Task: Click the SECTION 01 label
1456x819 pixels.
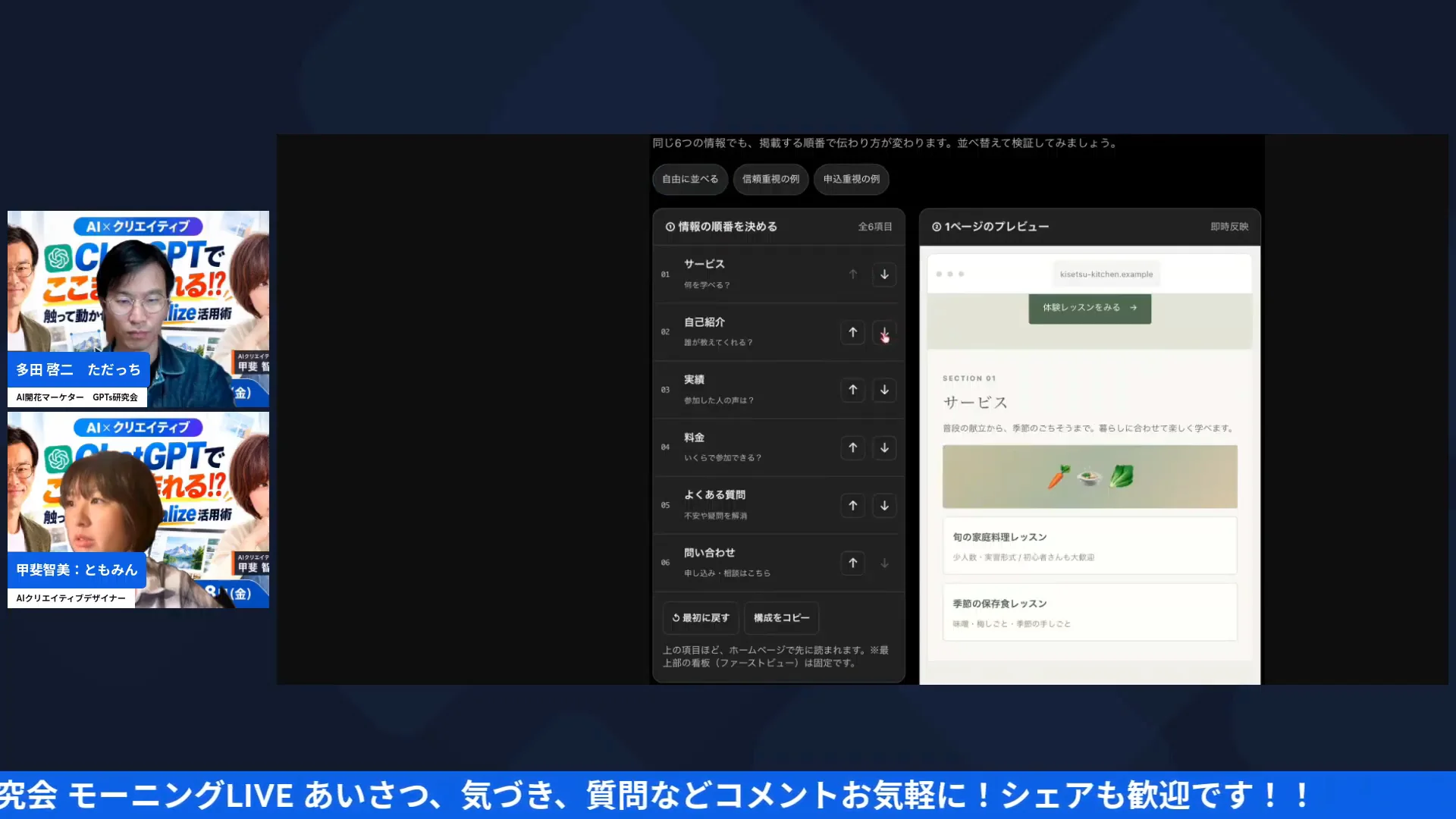Action: tap(969, 378)
